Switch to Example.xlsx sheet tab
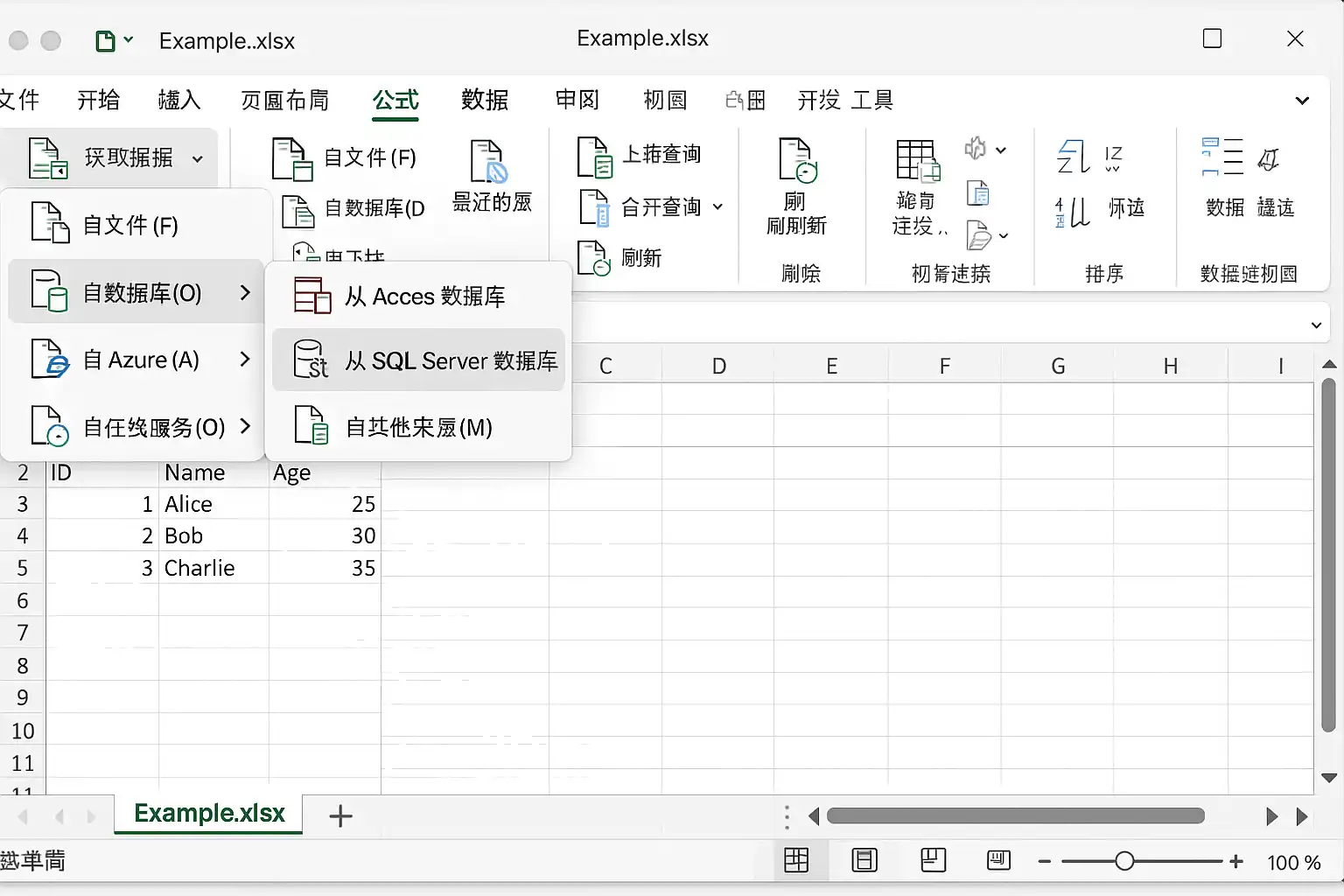The width and height of the screenshot is (1344, 896). (209, 814)
